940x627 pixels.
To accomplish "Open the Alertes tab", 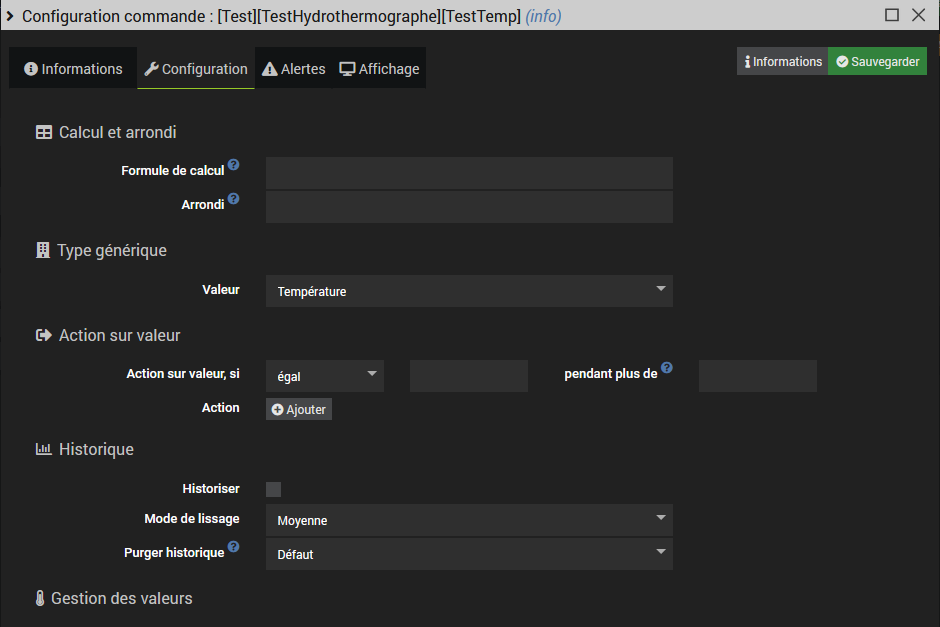I will pos(294,69).
